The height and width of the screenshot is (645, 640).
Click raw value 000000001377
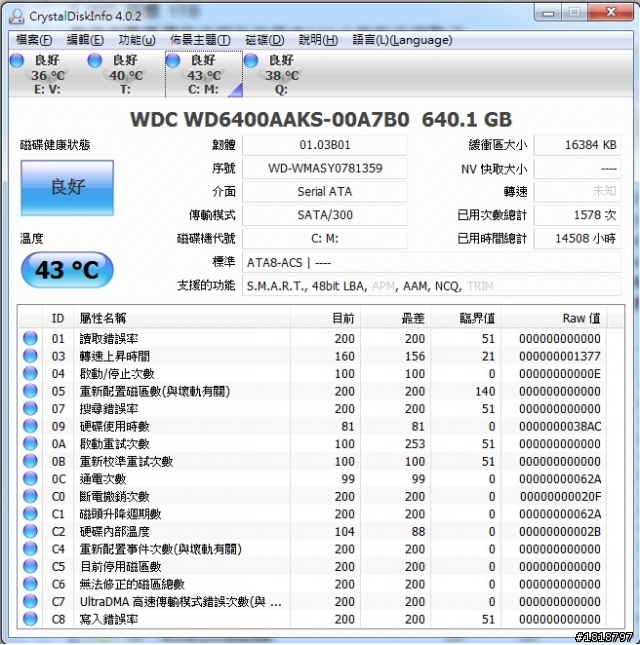pyautogui.click(x=560, y=356)
